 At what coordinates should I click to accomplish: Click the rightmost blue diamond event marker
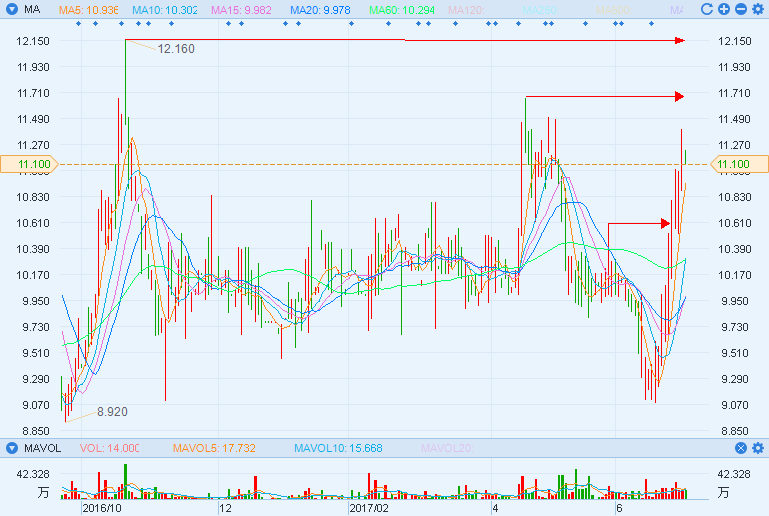point(651,22)
